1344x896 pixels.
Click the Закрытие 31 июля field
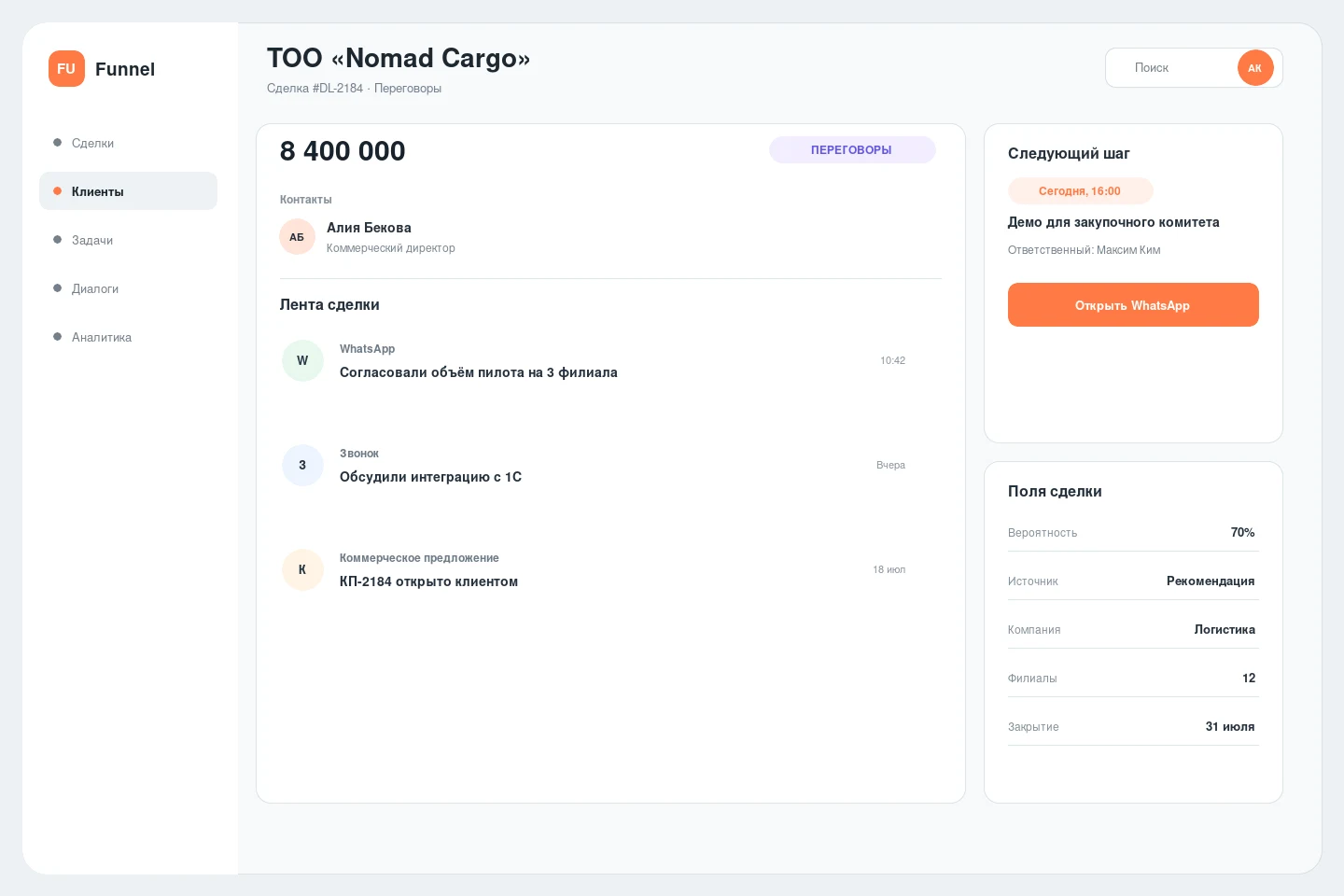(x=1133, y=726)
